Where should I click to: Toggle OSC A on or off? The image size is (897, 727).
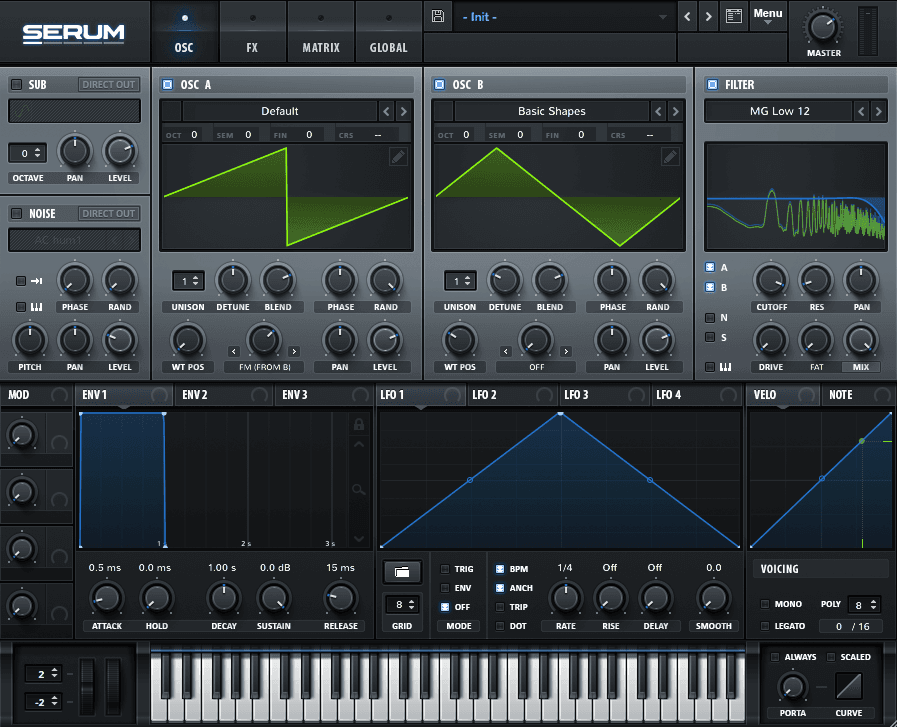tap(168, 85)
